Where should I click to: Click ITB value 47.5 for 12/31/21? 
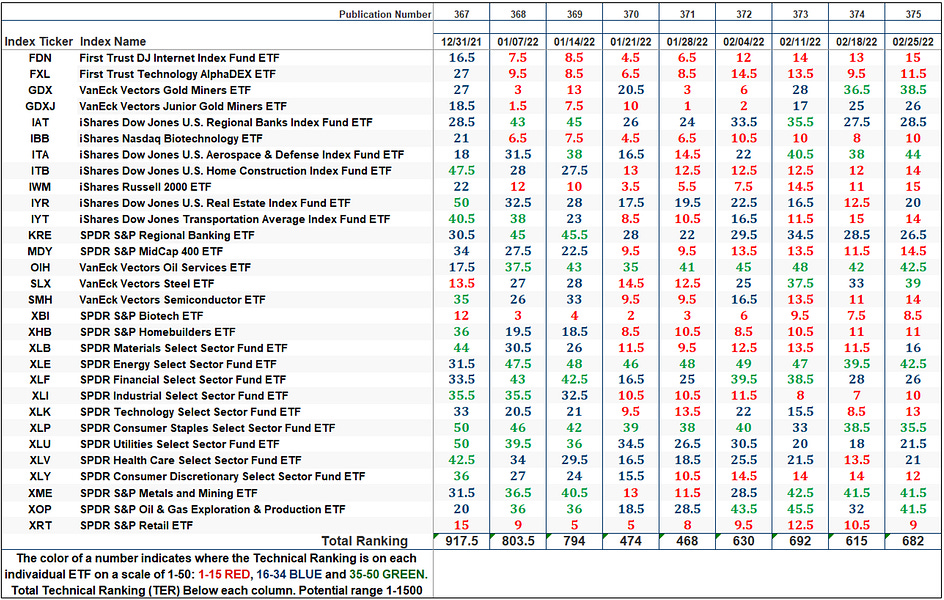(462, 171)
